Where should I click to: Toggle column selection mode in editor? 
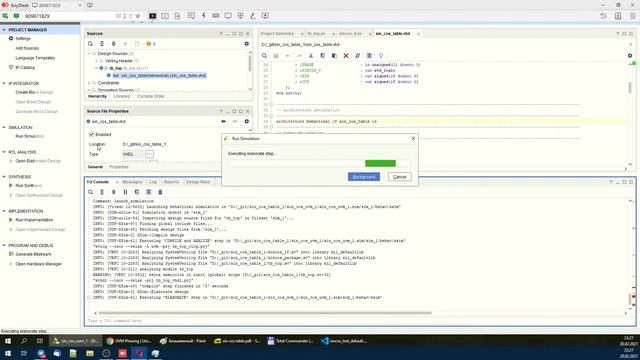369,56
